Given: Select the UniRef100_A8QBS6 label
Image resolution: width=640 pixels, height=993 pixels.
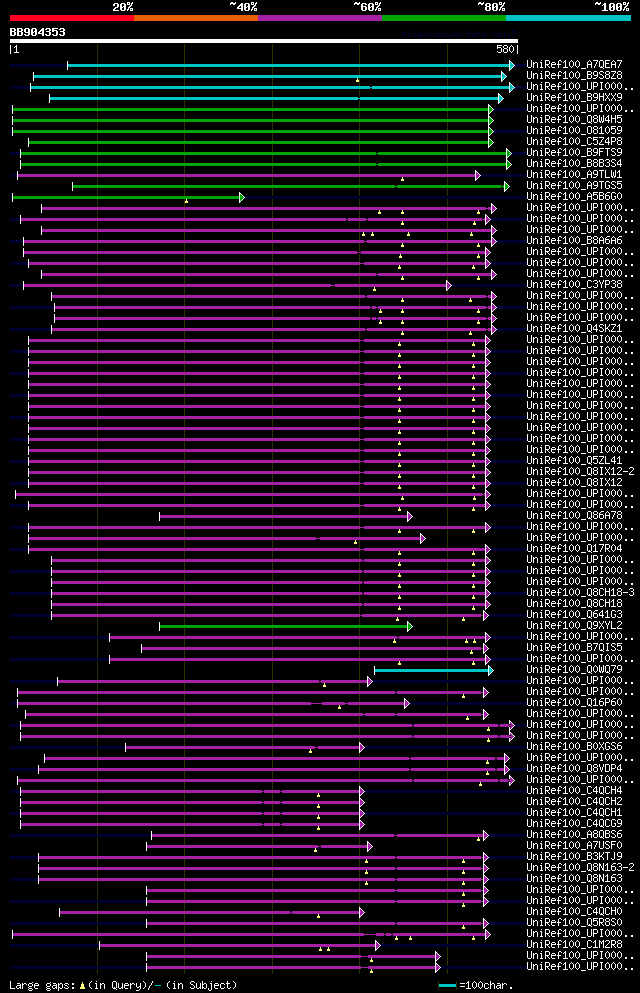Looking at the screenshot, I should (x=574, y=835).
